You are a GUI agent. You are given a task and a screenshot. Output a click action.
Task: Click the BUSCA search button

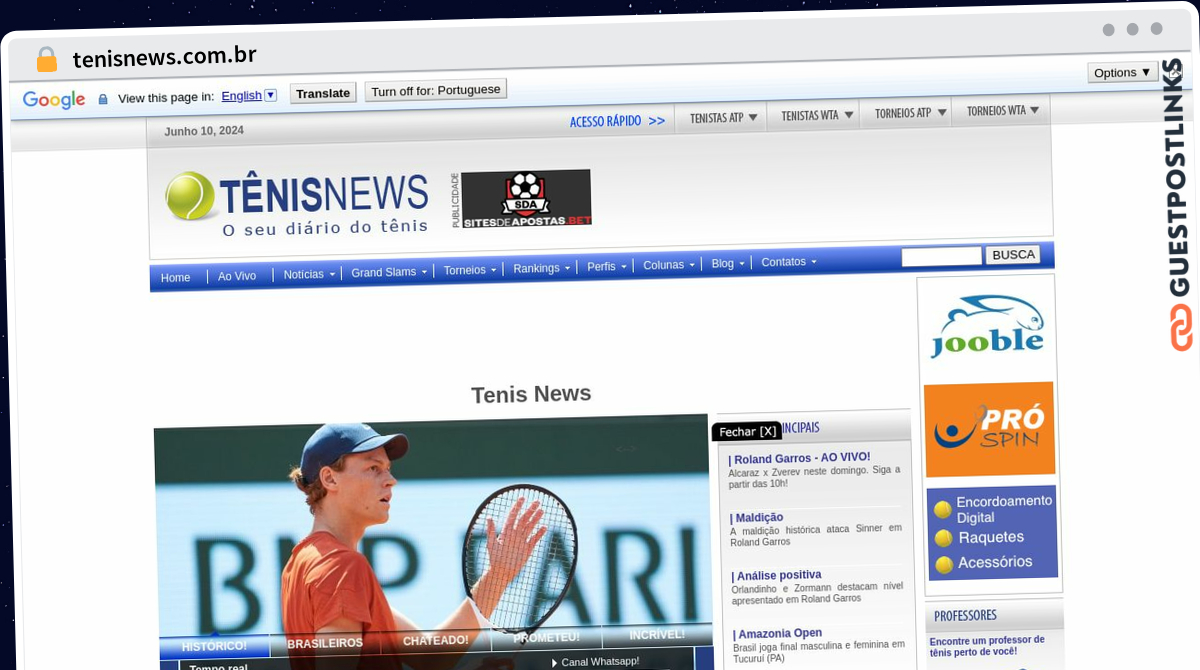1013,255
